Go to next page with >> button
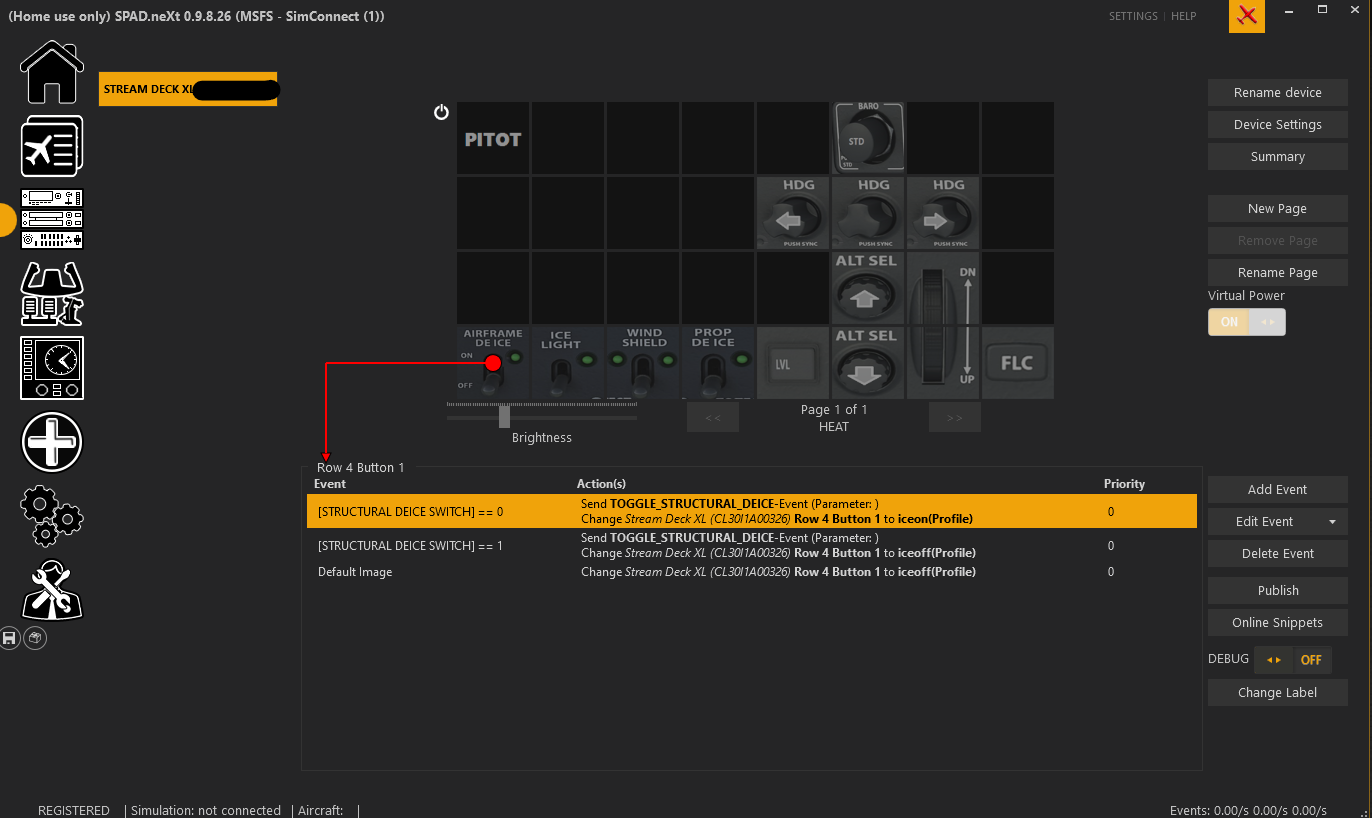The image size is (1372, 818). [954, 417]
